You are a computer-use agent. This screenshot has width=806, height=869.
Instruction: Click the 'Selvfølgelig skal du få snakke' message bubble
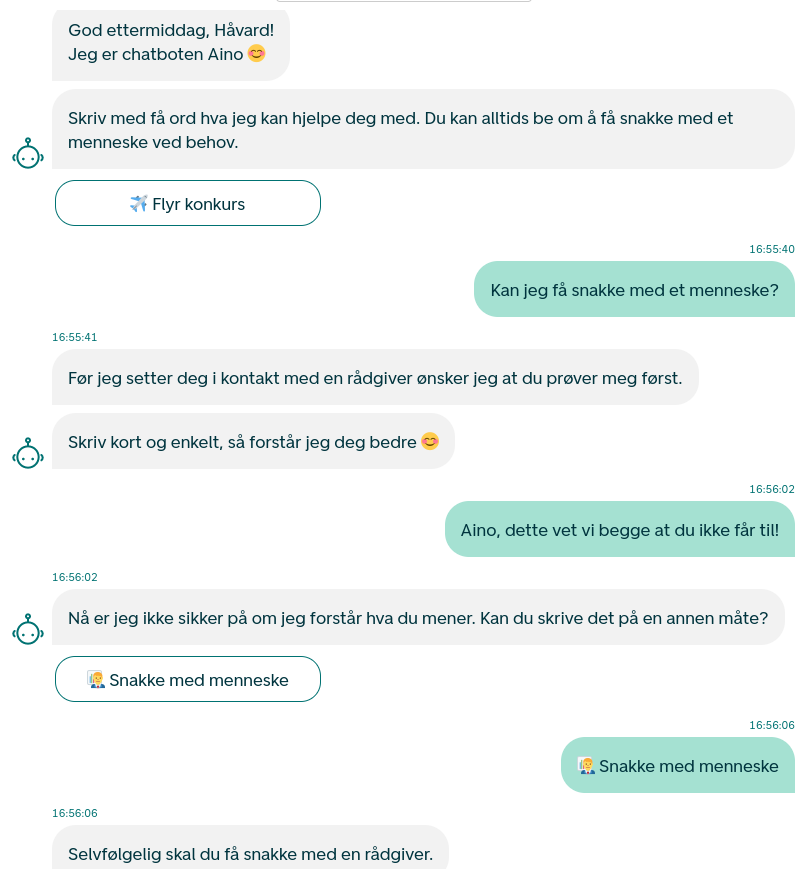pyautogui.click(x=250, y=853)
